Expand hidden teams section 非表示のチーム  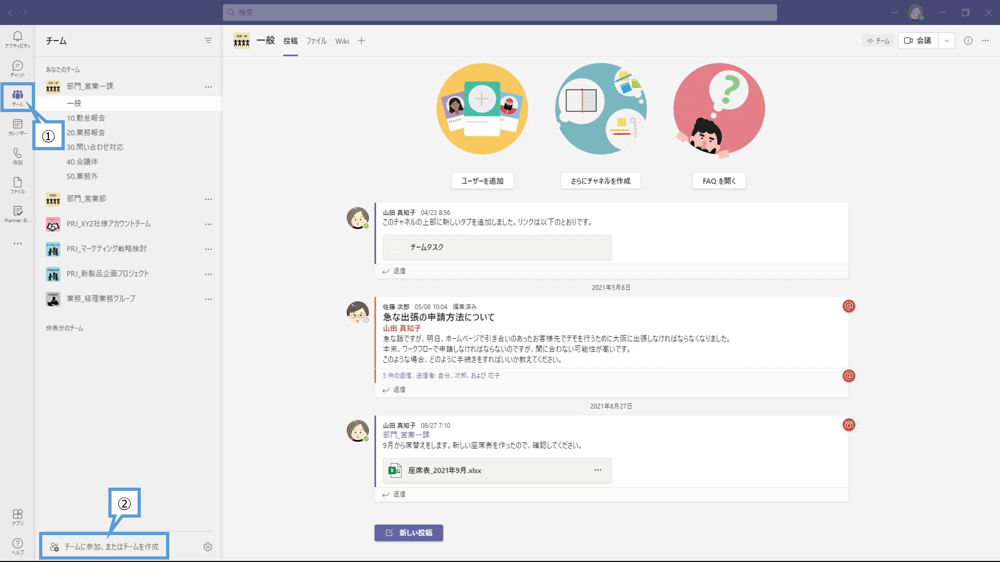click(x=64, y=328)
